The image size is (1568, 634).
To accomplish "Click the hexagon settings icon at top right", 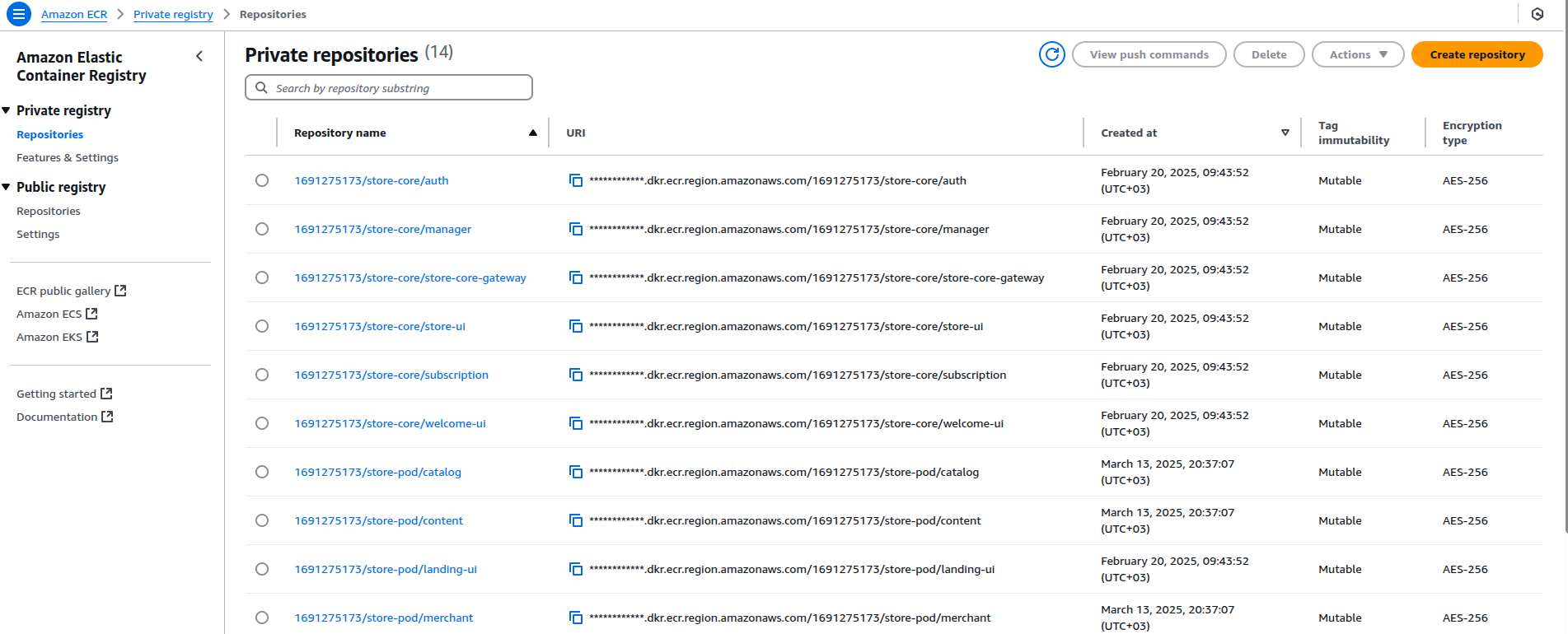I will [1538, 14].
